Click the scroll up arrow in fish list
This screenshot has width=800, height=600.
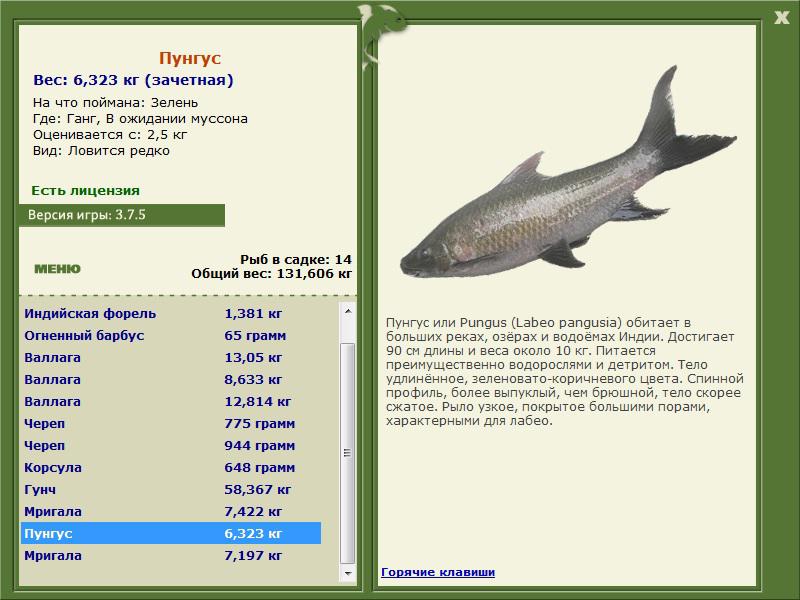(347, 311)
